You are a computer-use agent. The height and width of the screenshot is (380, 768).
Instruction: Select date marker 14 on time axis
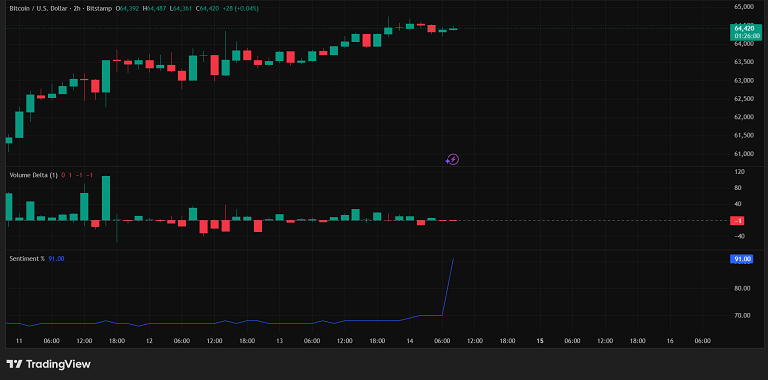click(x=410, y=341)
